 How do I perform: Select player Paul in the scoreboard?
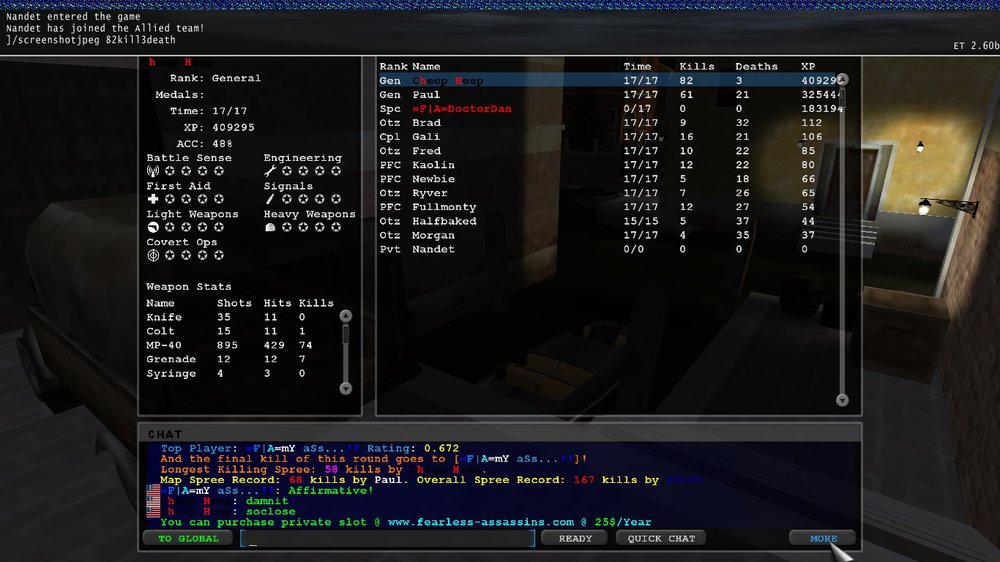(607, 94)
